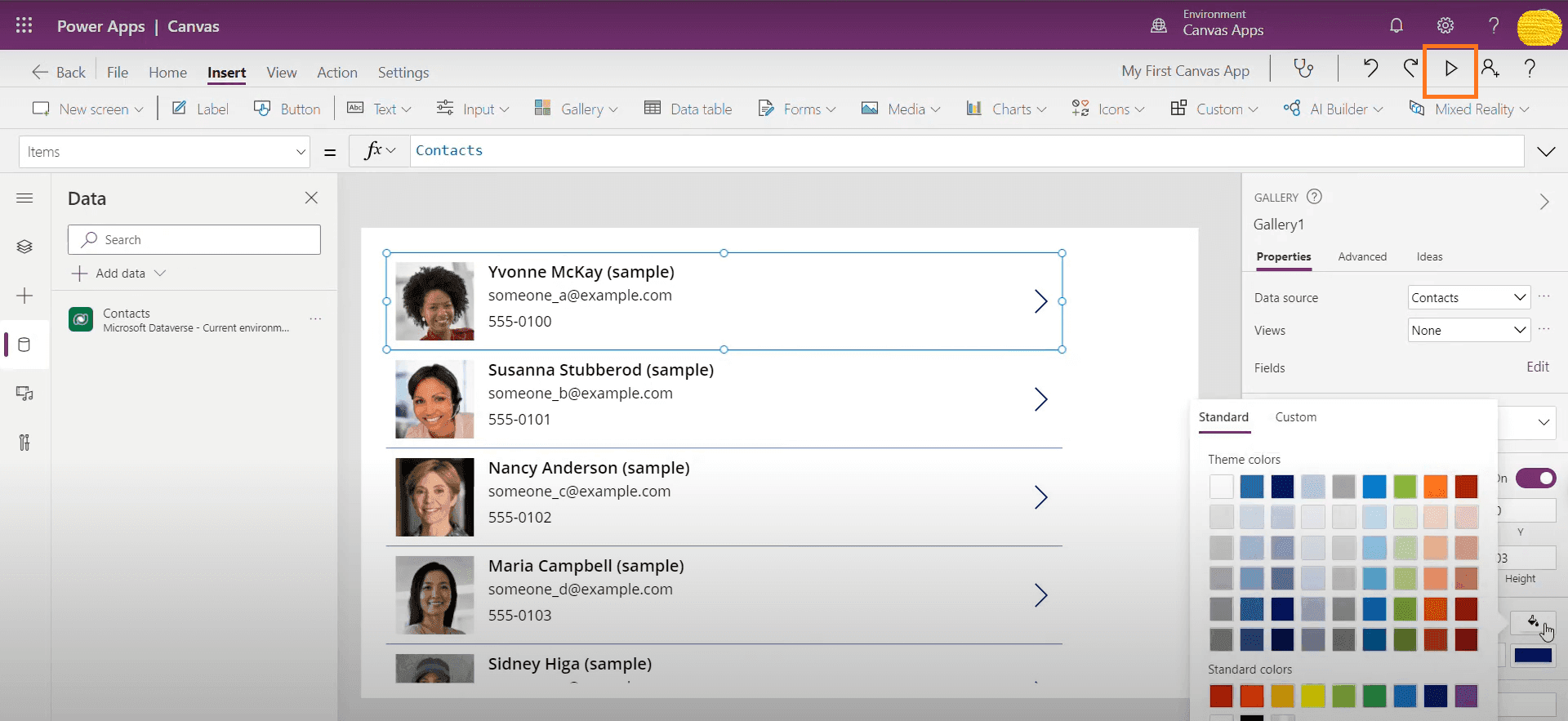Pick the orange theme color swatch
Screen dimensions: 1568x721
pos(1435,487)
